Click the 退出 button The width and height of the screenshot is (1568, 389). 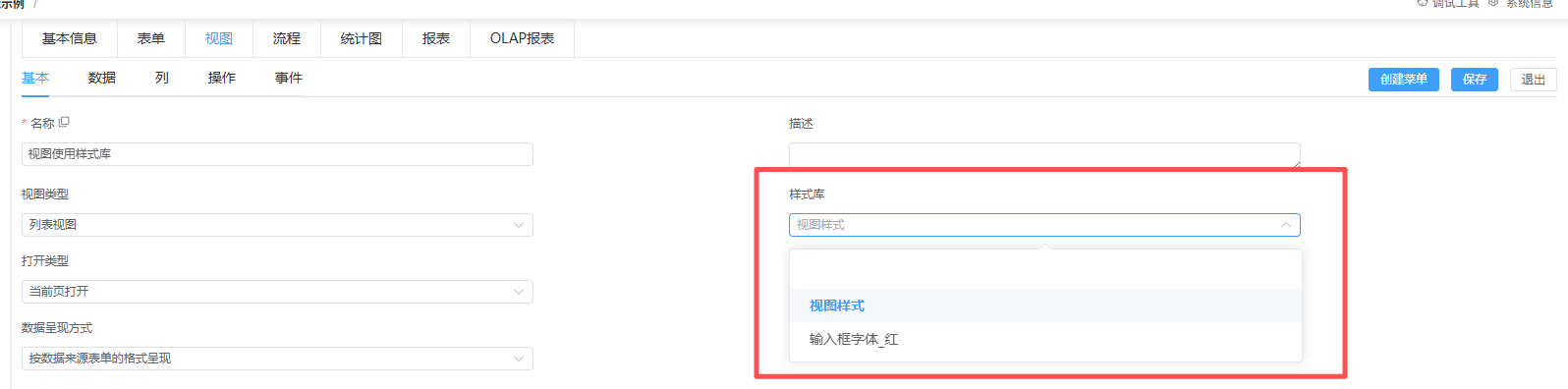coord(1534,80)
